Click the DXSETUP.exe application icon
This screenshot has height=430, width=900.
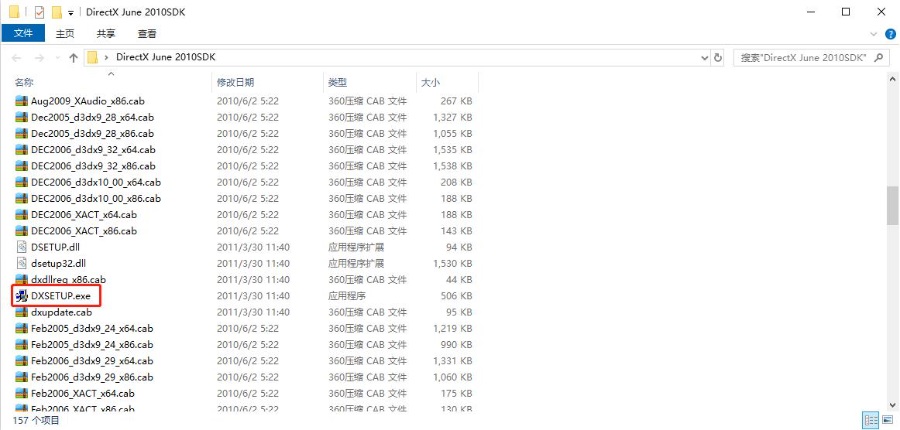click(x=21, y=296)
